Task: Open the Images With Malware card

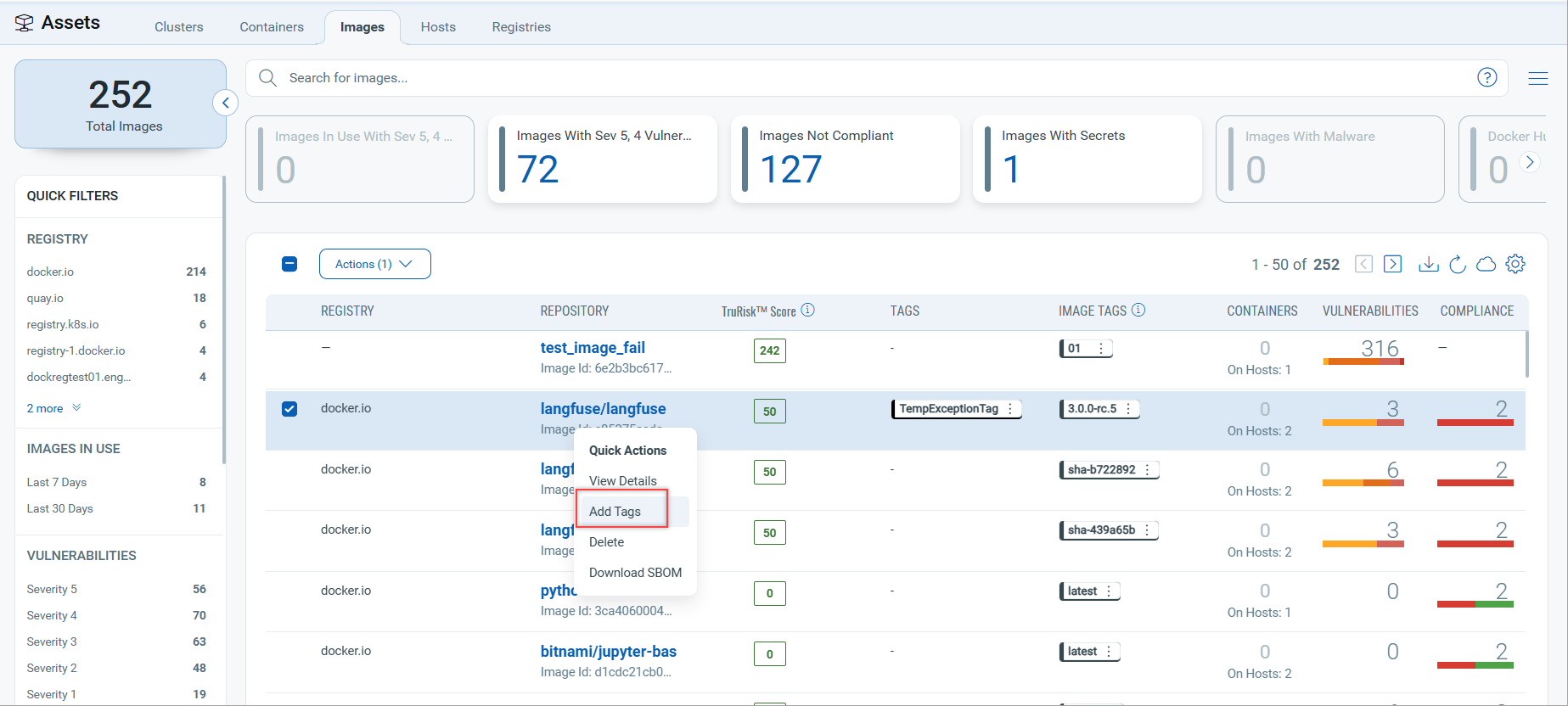Action: click(1330, 160)
